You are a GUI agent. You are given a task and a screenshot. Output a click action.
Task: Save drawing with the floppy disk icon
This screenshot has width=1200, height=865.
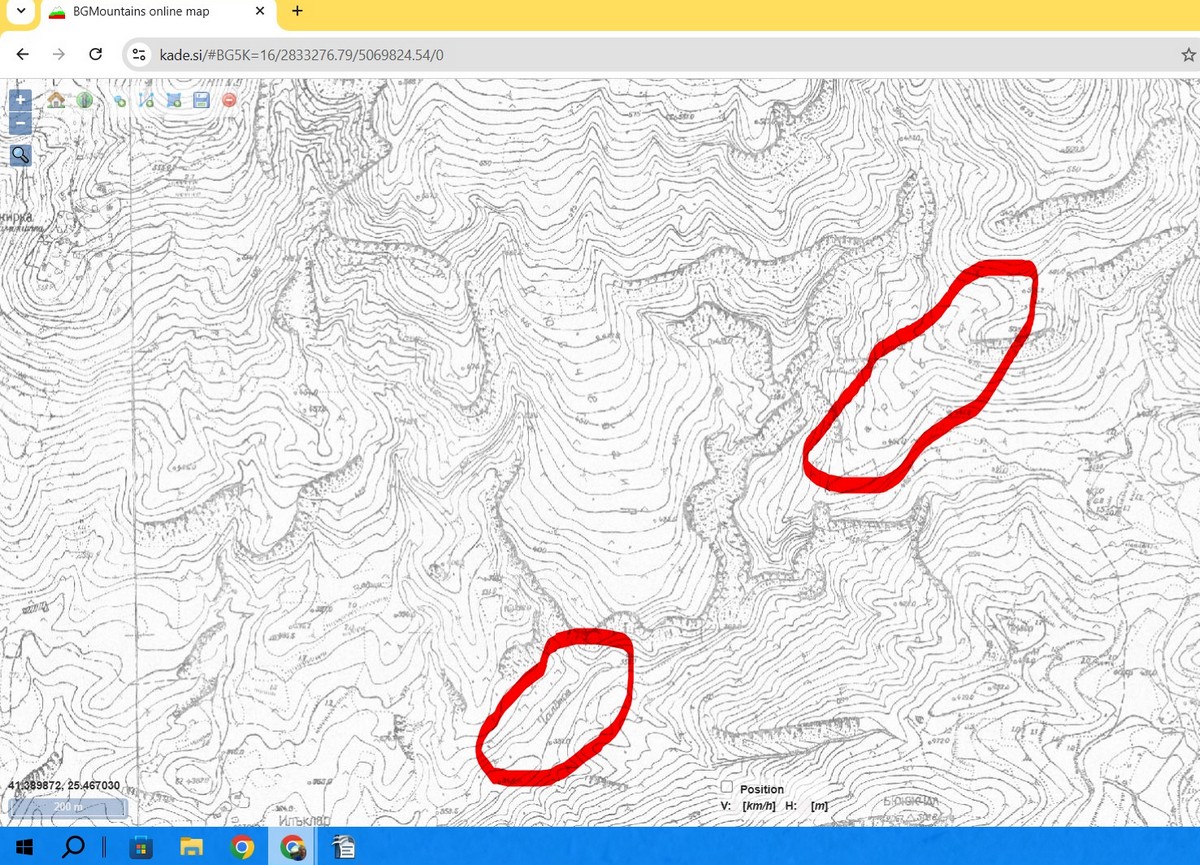(x=201, y=100)
